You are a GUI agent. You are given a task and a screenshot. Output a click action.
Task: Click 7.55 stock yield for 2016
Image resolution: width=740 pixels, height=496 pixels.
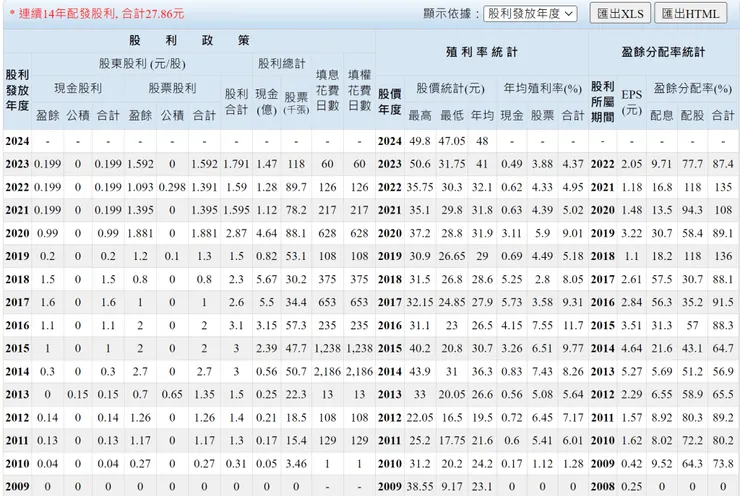click(x=542, y=325)
